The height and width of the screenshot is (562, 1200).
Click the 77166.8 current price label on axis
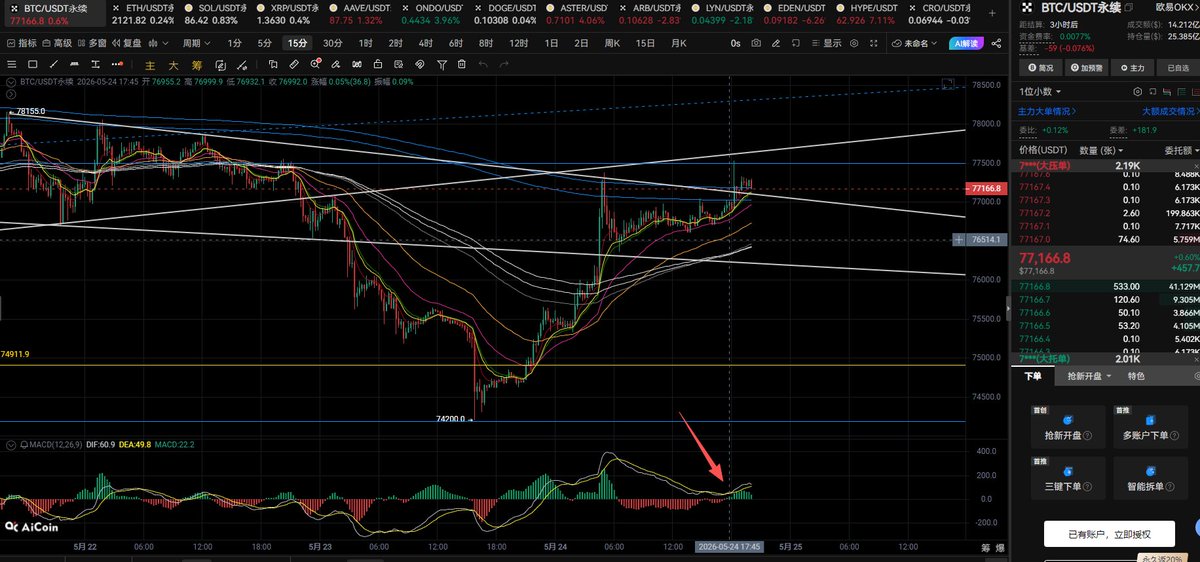click(985, 188)
